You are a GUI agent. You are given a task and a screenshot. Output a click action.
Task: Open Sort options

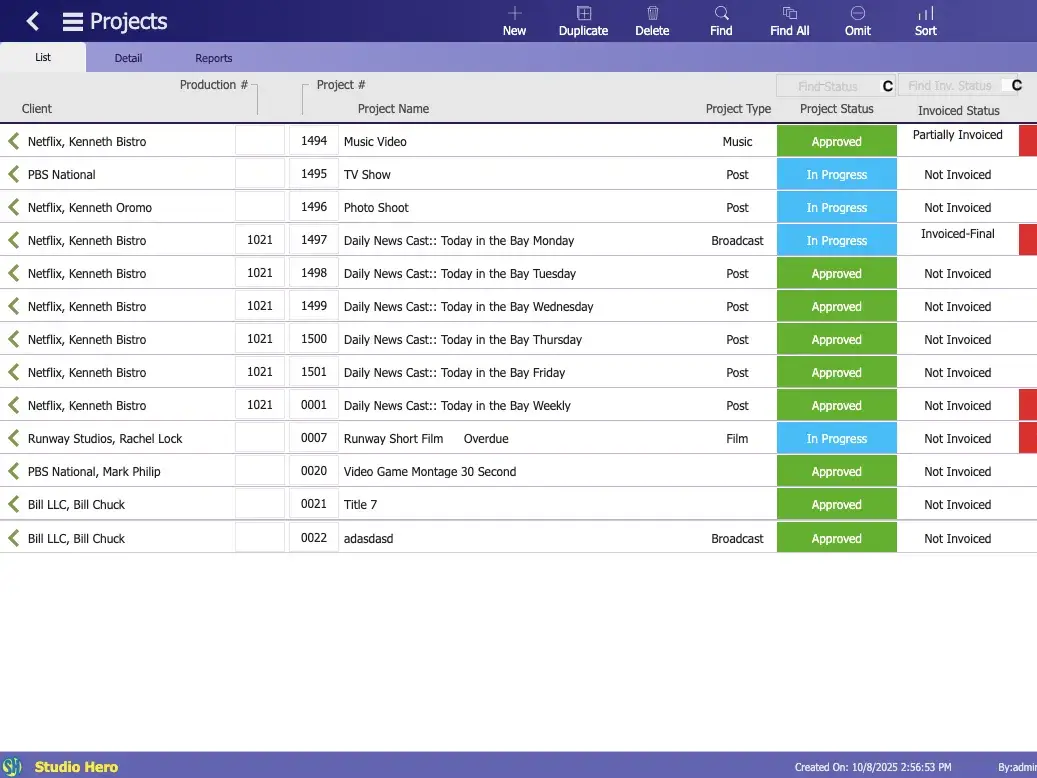click(926, 21)
